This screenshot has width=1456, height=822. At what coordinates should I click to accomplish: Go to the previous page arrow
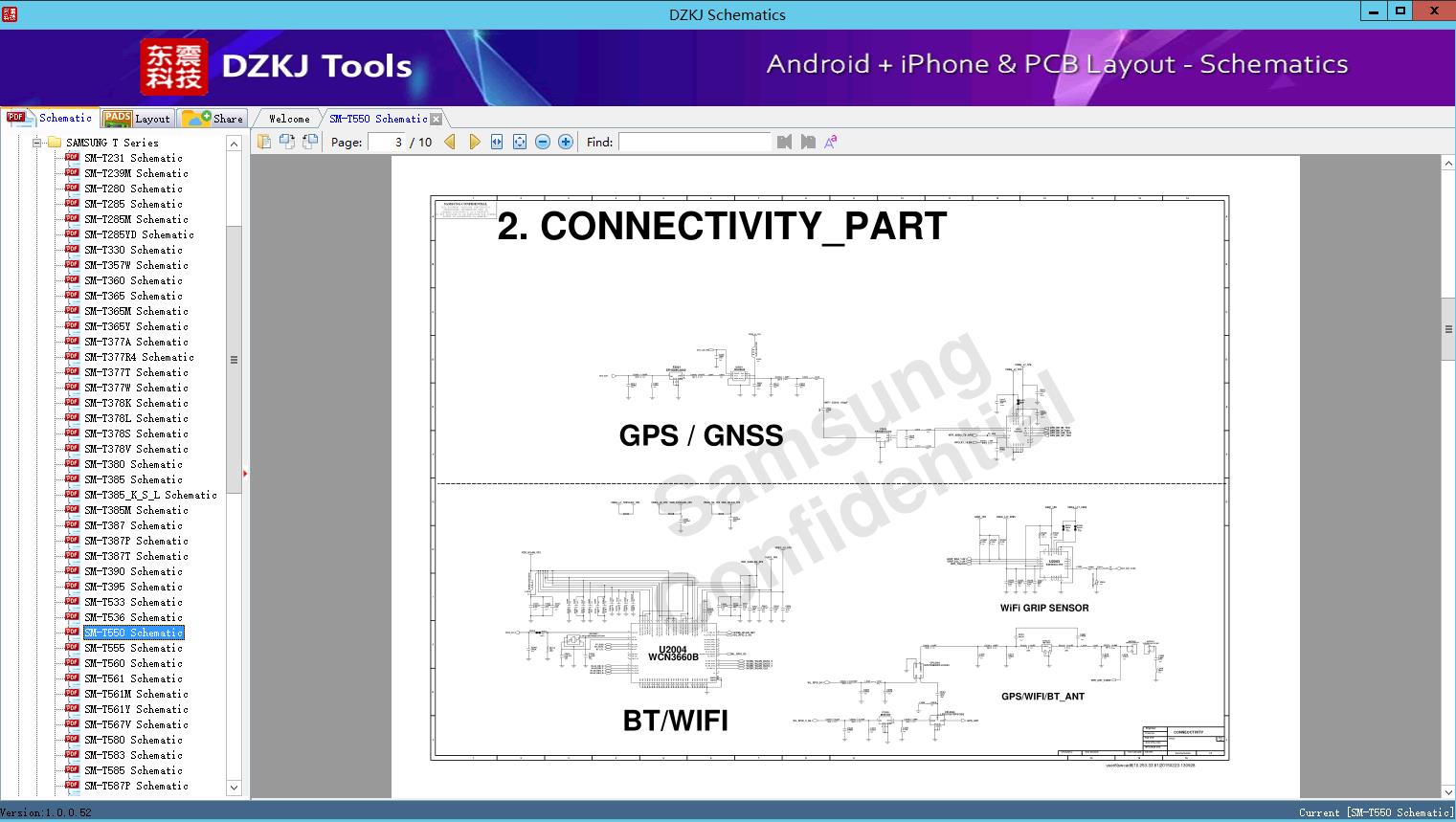[x=451, y=142]
